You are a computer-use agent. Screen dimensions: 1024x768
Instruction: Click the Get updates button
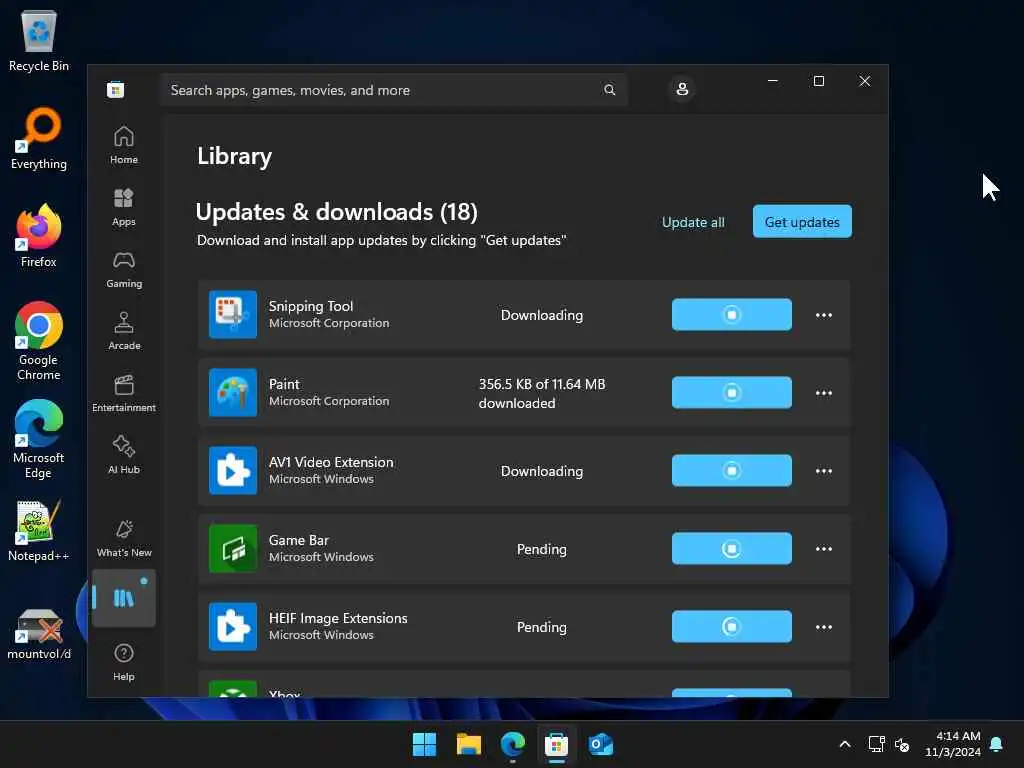click(802, 221)
